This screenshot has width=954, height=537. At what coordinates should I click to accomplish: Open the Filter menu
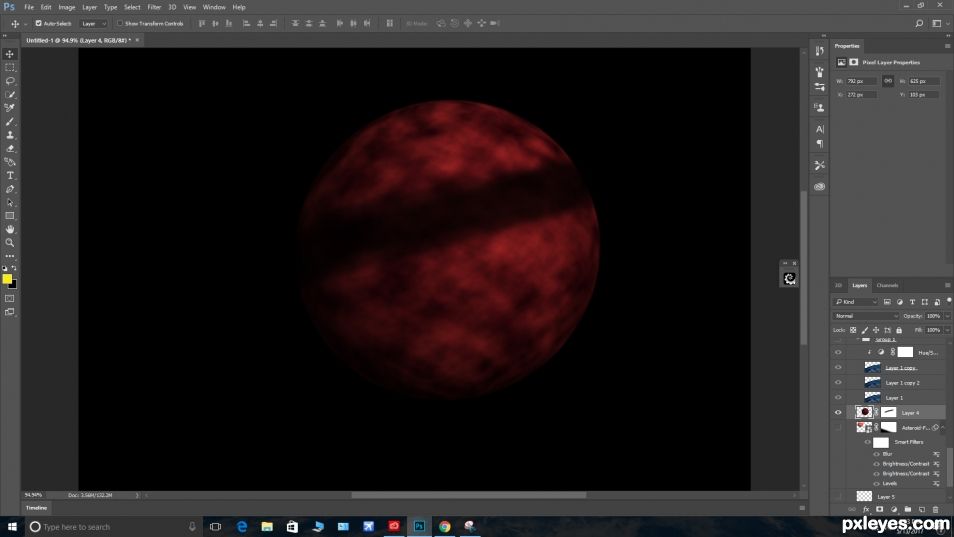point(155,7)
